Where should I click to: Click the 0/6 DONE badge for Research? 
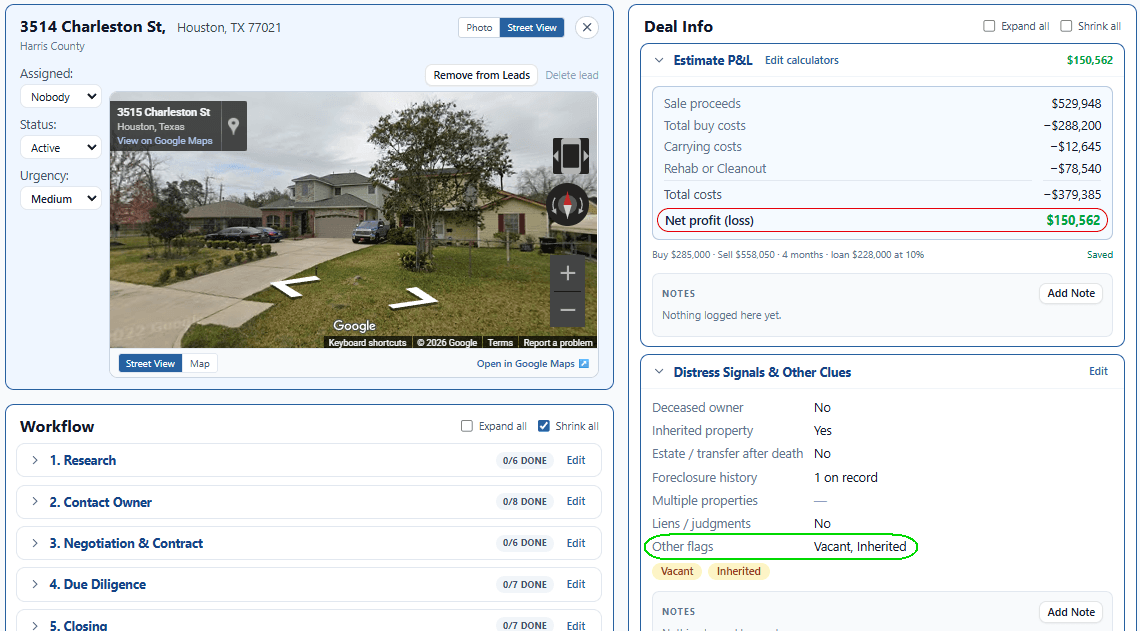pyautogui.click(x=525, y=460)
